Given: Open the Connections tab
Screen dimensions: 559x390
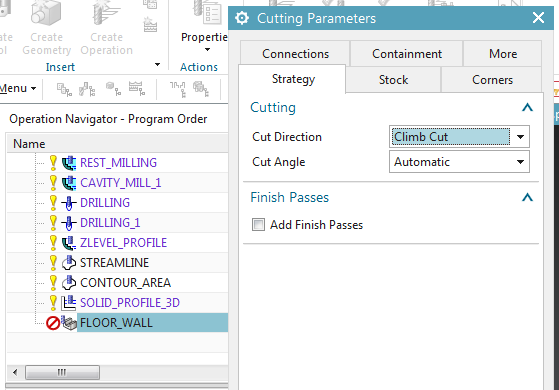Looking at the screenshot, I should pos(295,53).
